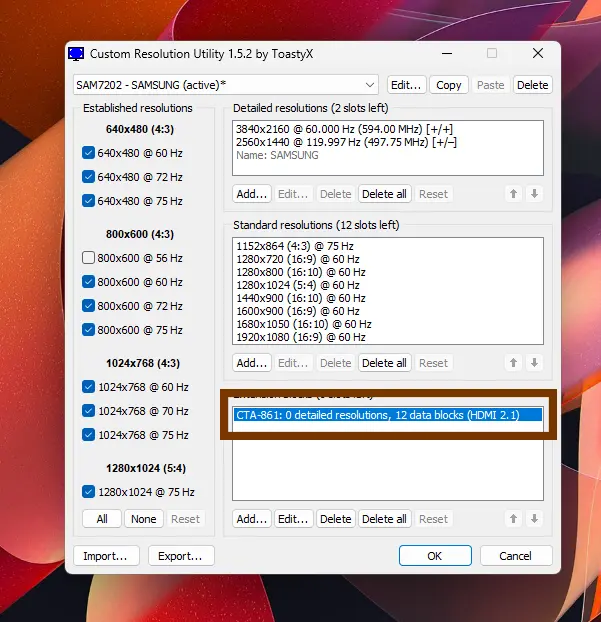Add a new extension block
601x622 pixels.
point(252,519)
